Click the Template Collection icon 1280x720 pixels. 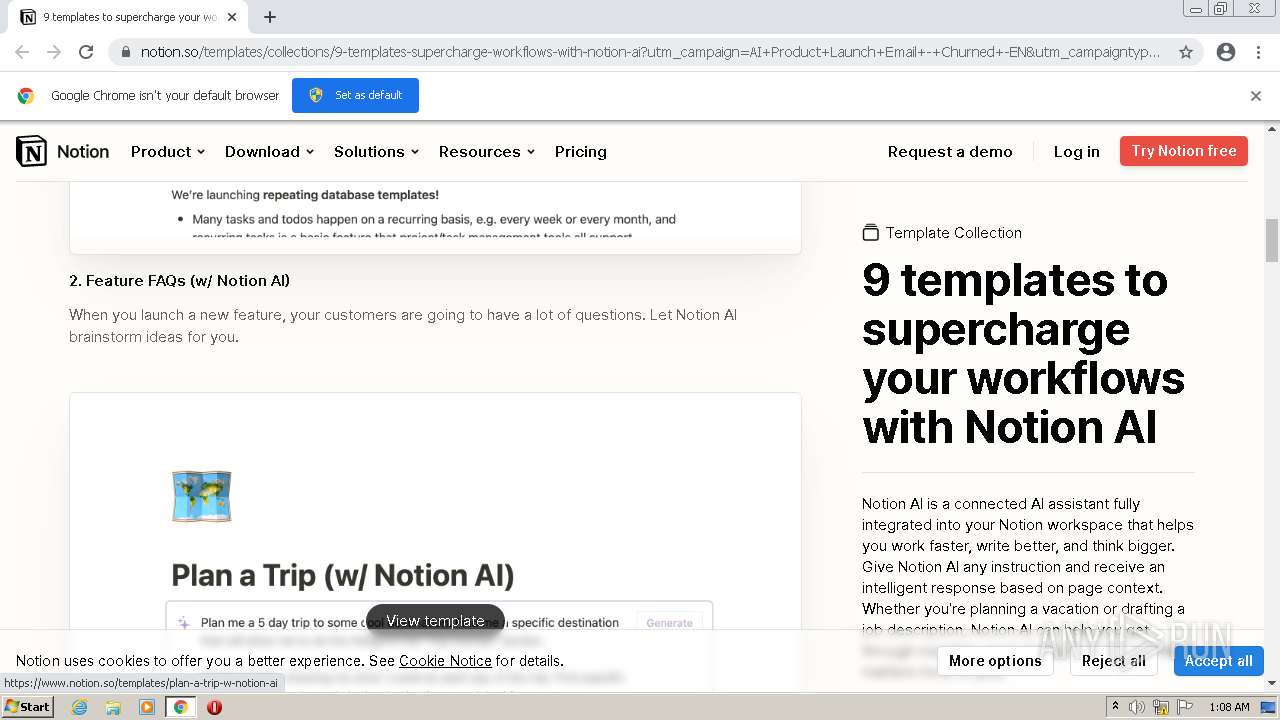pos(870,233)
